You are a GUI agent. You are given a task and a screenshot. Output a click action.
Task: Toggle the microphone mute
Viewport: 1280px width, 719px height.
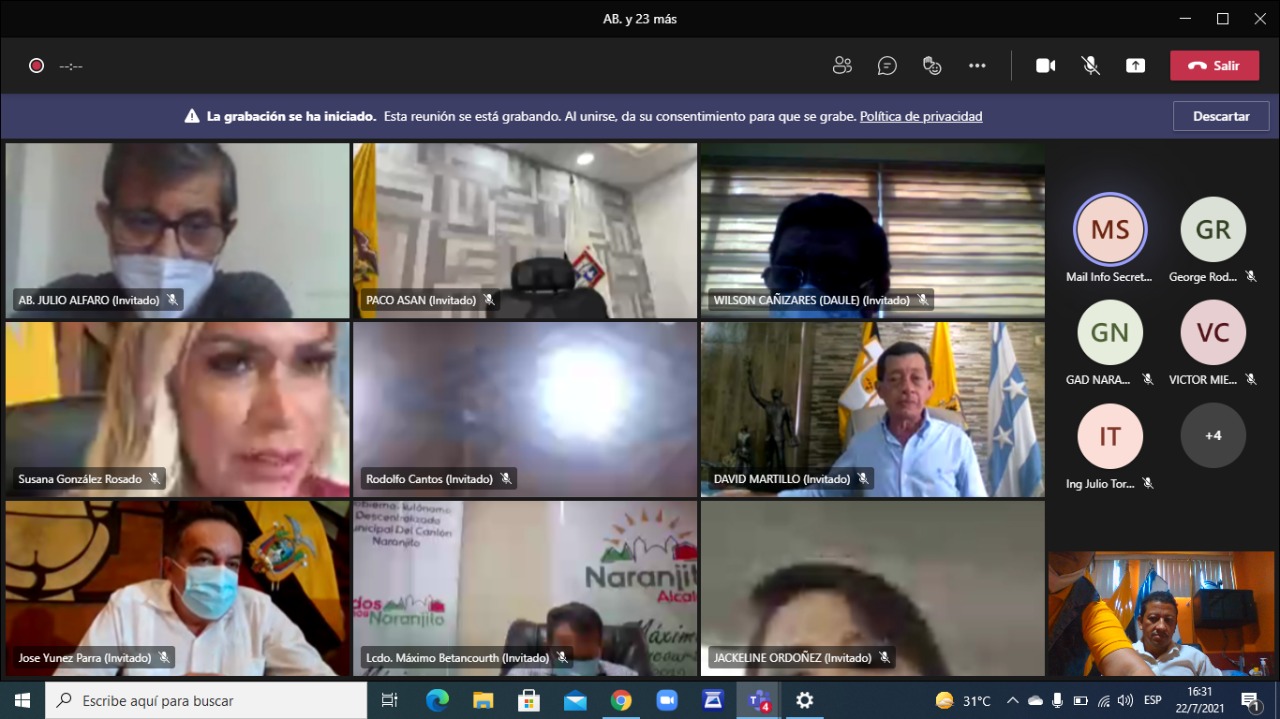click(x=1090, y=66)
